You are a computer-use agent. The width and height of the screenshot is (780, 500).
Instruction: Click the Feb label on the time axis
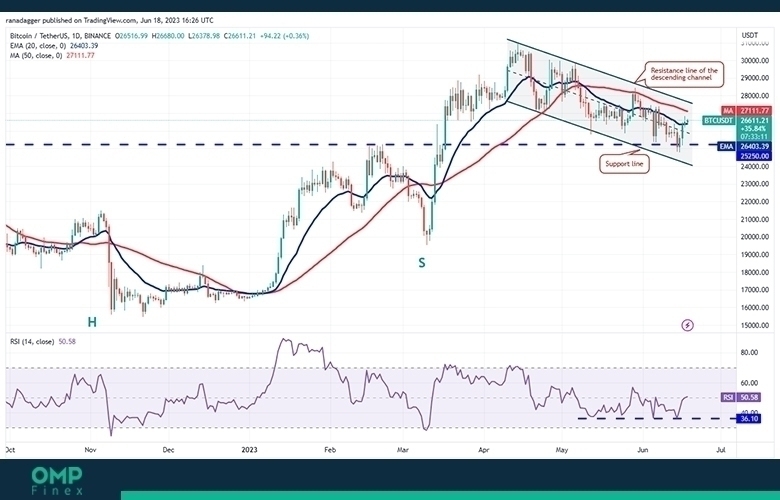(x=330, y=450)
